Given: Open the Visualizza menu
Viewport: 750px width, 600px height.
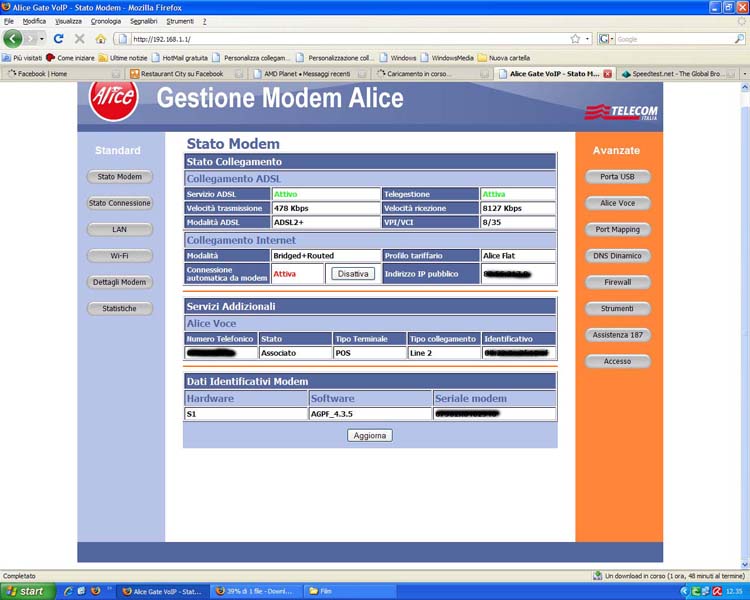Looking at the screenshot, I should tap(68, 22).
